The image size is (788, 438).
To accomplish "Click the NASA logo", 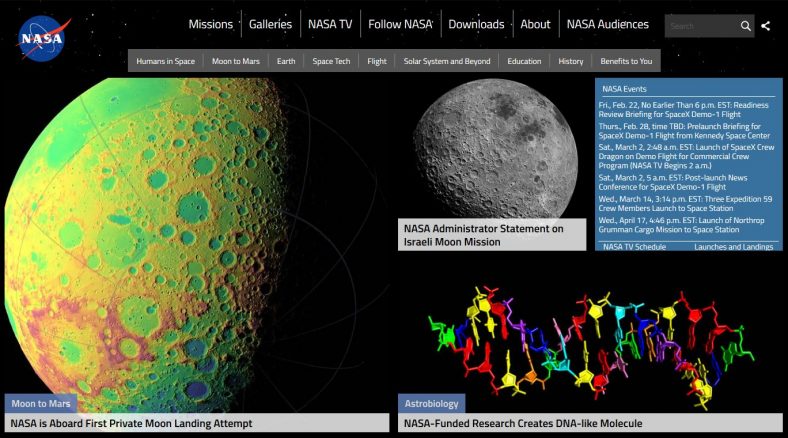I will tap(43, 38).
